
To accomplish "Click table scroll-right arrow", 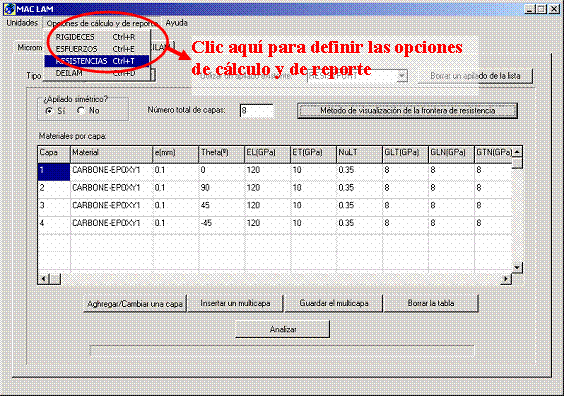I will pyautogui.click(x=506, y=279).
